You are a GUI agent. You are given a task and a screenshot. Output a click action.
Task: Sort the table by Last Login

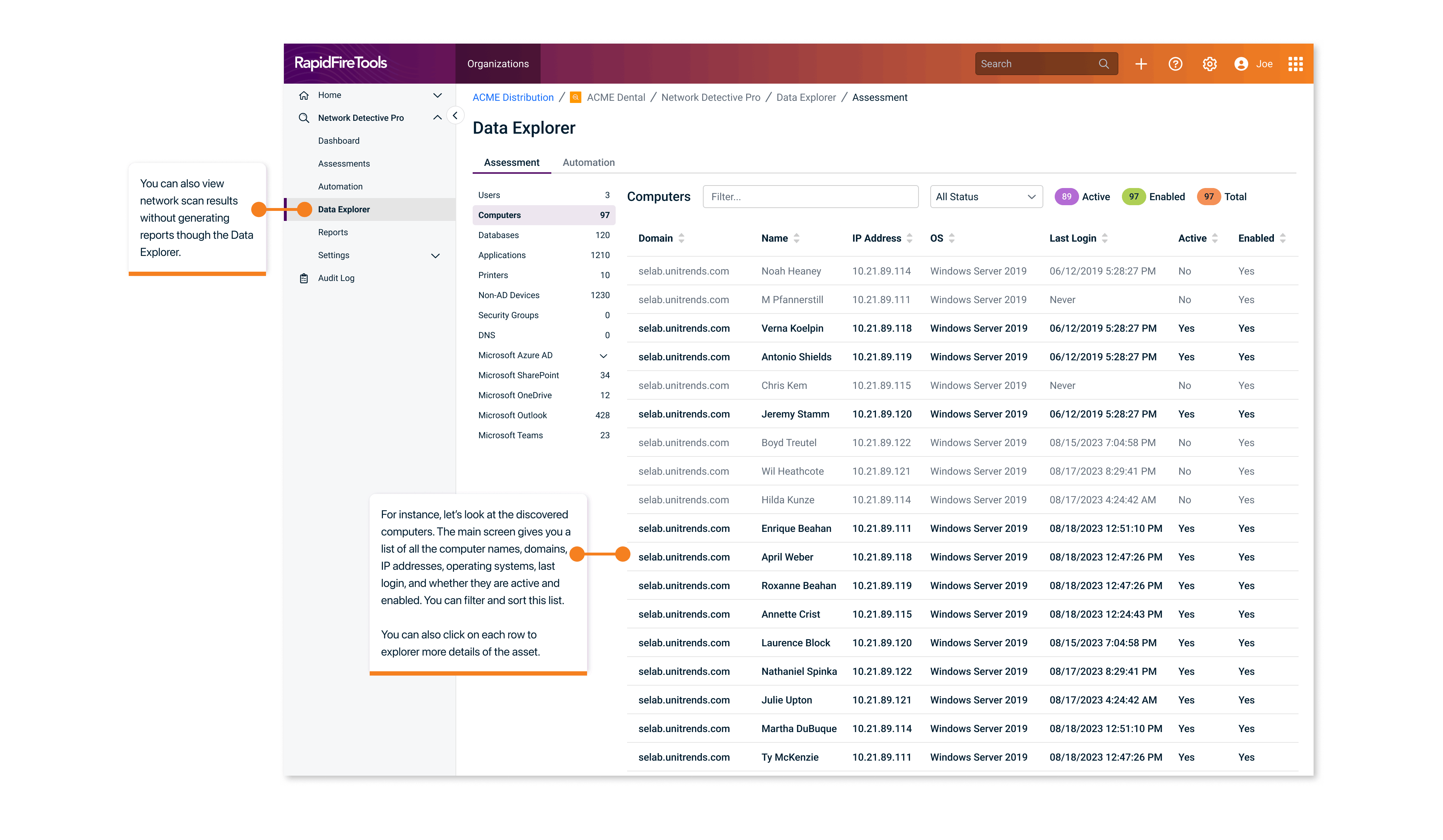tap(1104, 238)
